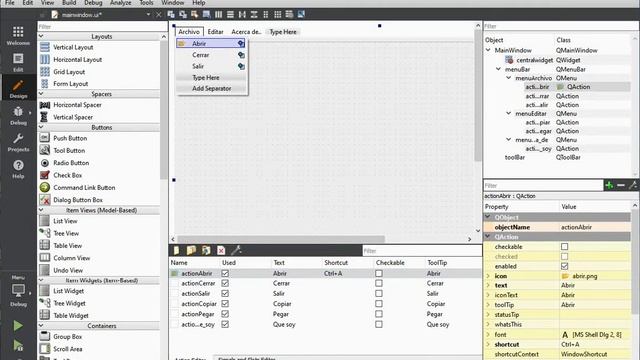
Task: Click the New action icon in Action Editor
Action: (176, 250)
